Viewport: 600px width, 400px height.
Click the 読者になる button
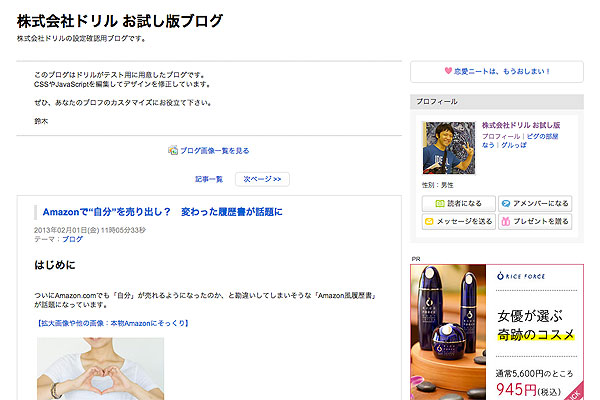(x=459, y=203)
